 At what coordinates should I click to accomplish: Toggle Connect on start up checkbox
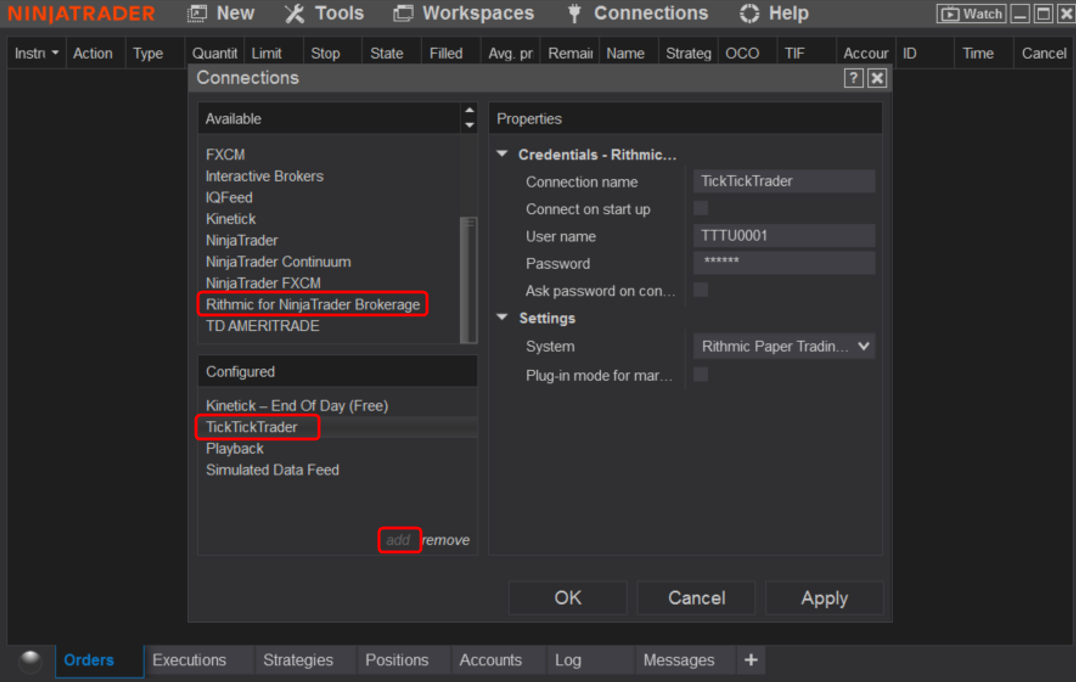click(701, 209)
